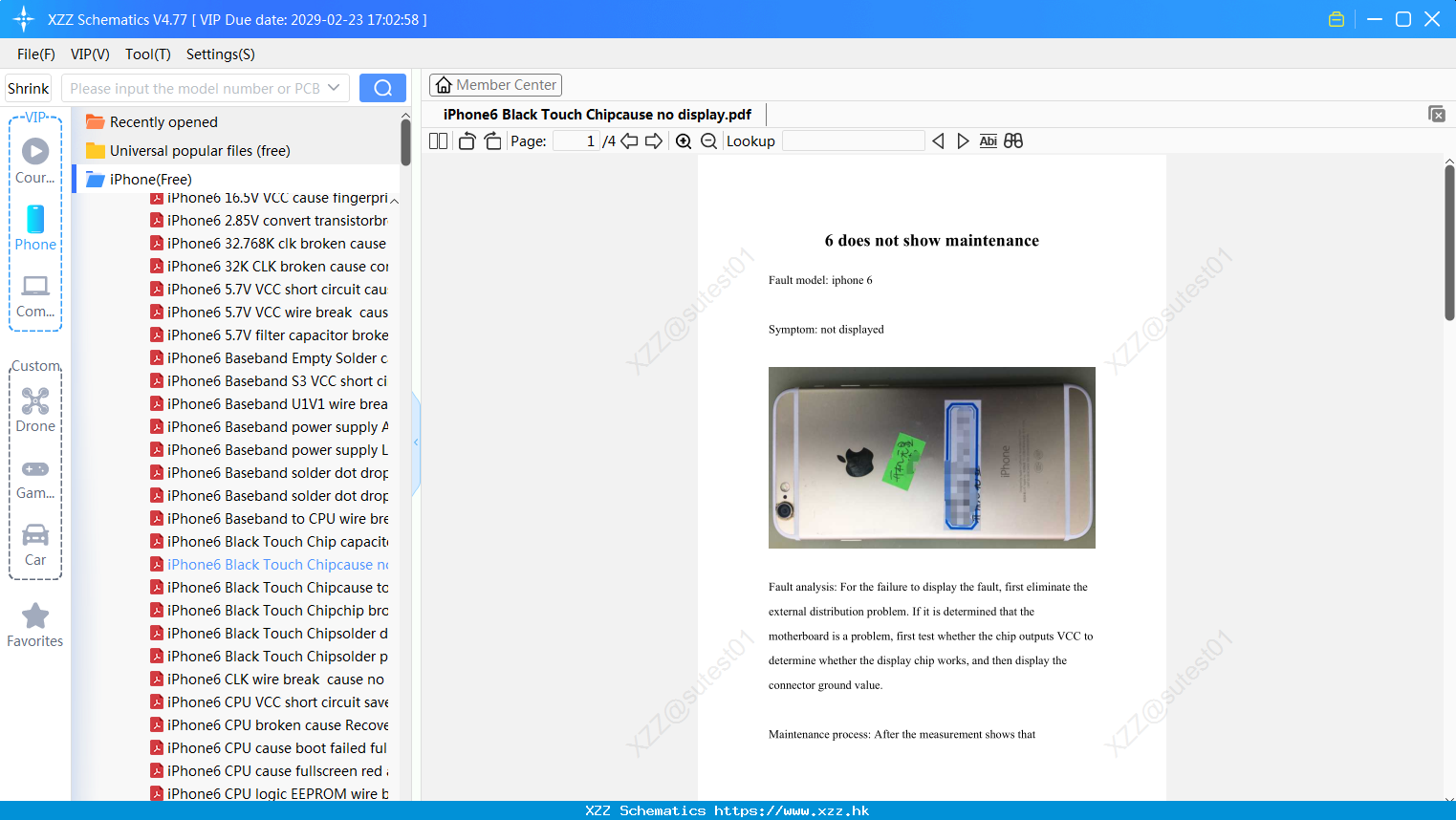Screen dimensions: 1456x820
Task: Open iPhone6 Baseband to CPU wire file
Action: (x=269, y=519)
